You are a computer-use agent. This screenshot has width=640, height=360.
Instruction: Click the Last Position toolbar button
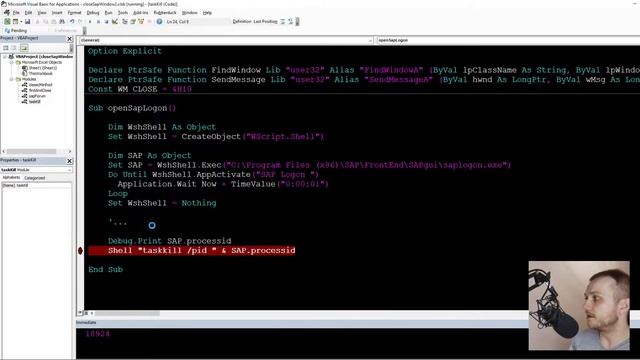click(x=265, y=21)
